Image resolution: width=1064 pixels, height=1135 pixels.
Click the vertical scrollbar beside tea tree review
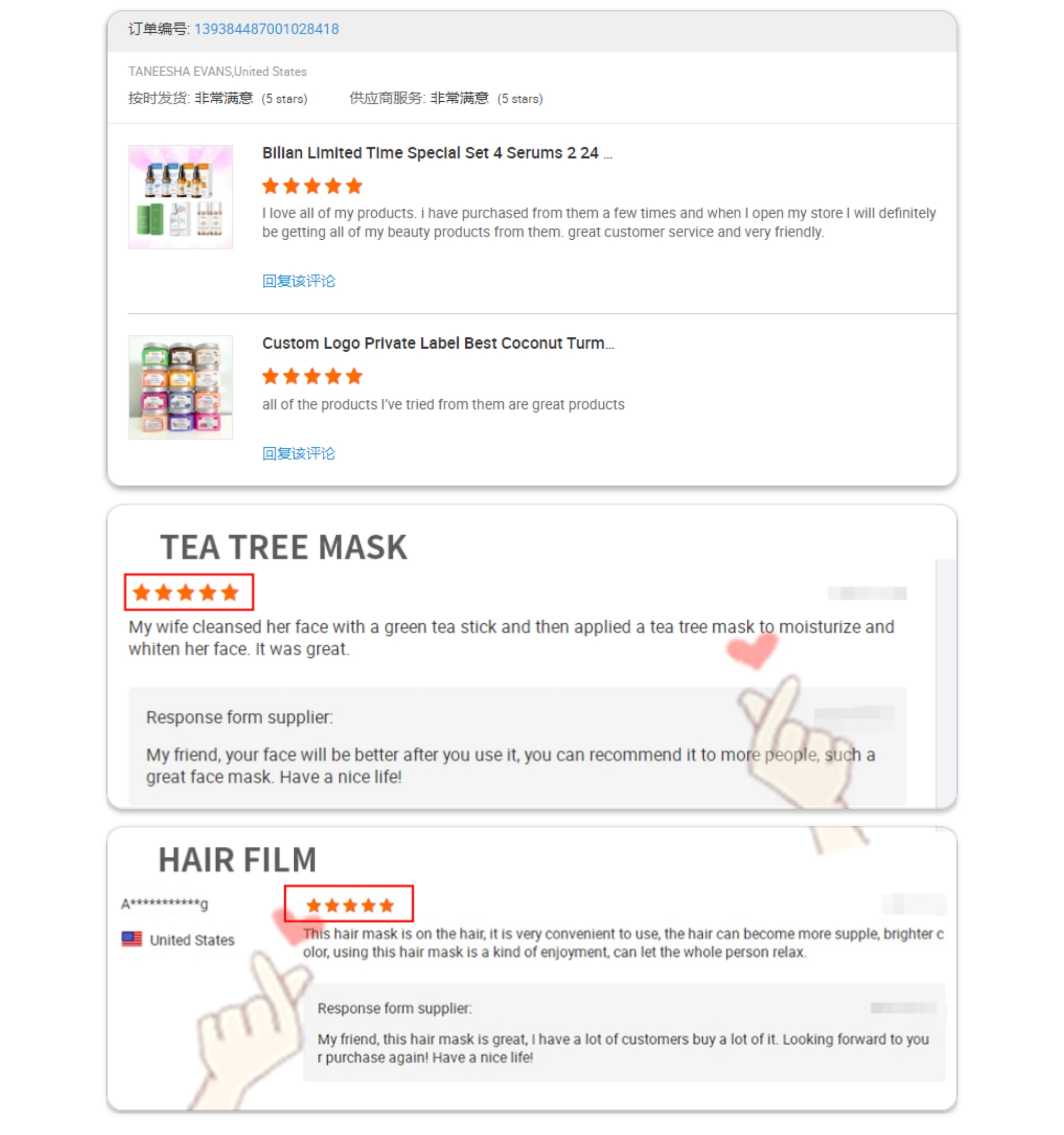(946, 682)
